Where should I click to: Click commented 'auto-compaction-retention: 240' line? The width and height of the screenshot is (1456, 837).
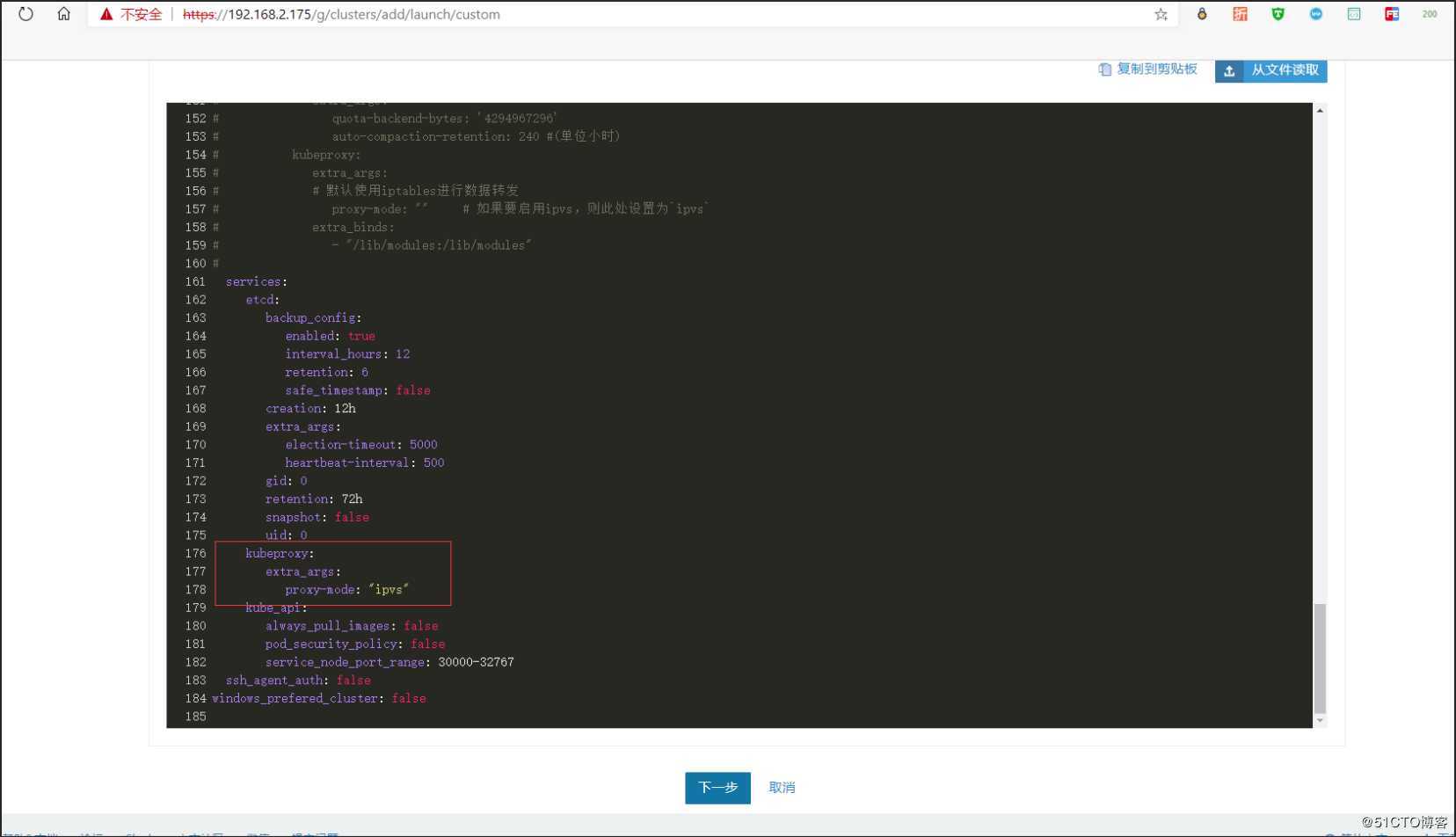[476, 136]
